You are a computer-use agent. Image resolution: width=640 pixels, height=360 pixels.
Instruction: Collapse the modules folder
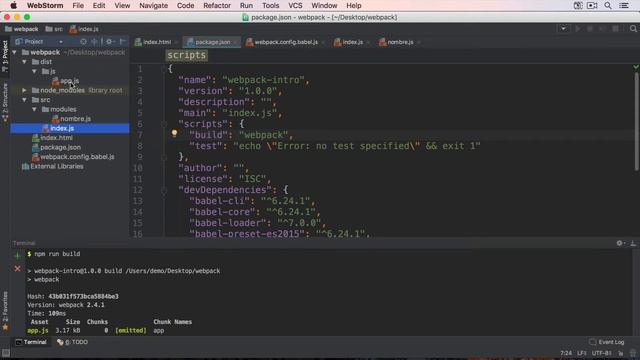(34, 109)
